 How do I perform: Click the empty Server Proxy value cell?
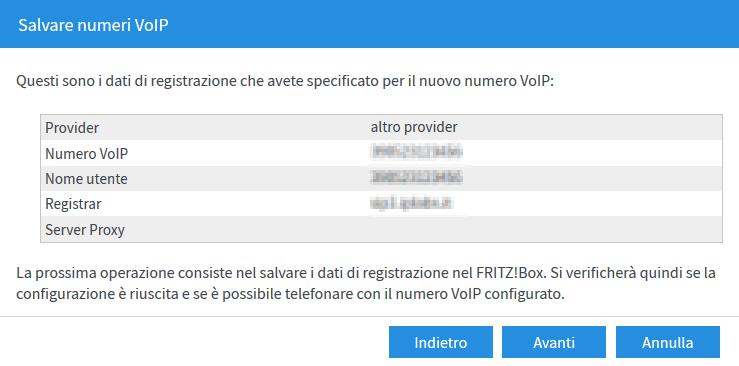click(545, 229)
